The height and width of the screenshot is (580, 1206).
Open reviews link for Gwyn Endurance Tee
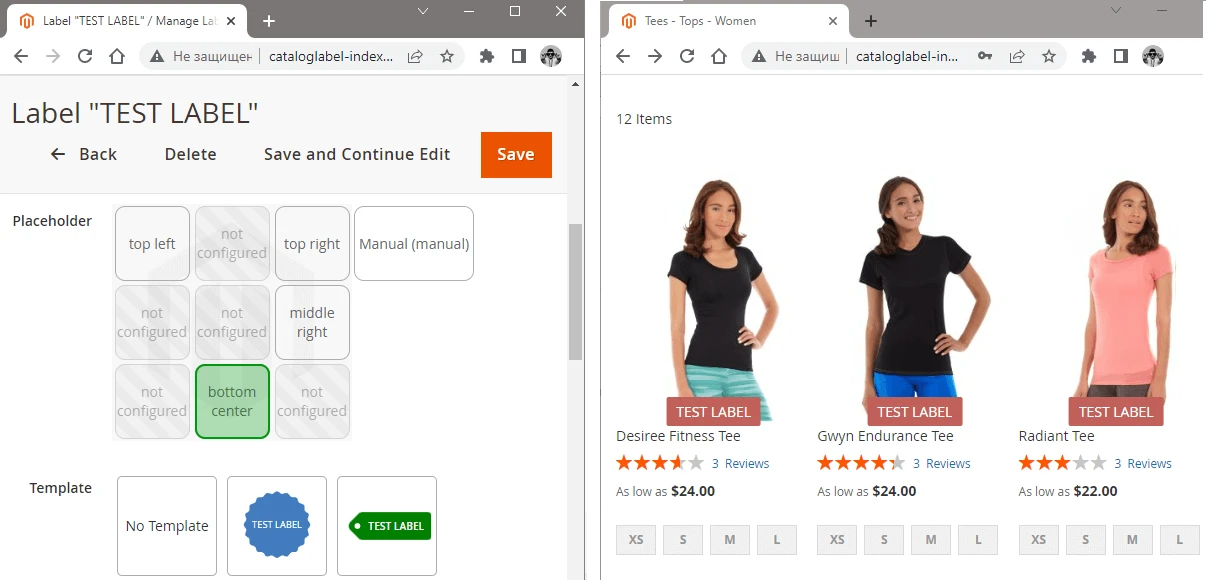pos(941,463)
